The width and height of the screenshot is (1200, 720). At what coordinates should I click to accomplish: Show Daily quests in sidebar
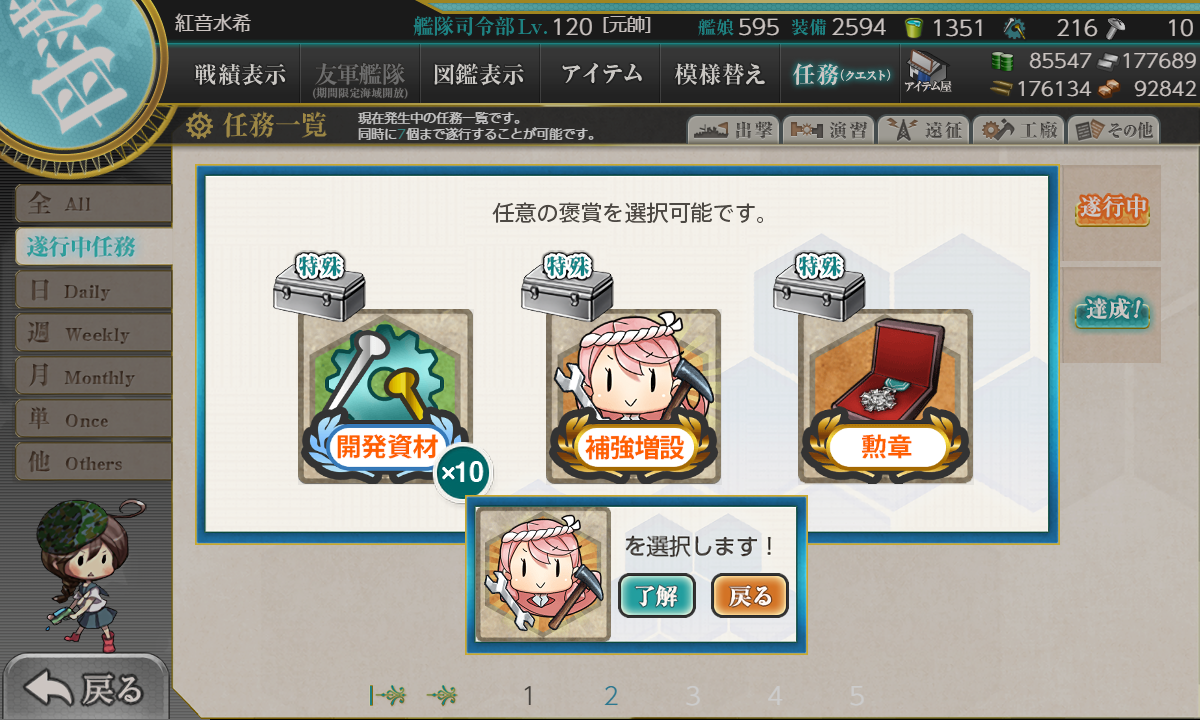pyautogui.click(x=93, y=290)
